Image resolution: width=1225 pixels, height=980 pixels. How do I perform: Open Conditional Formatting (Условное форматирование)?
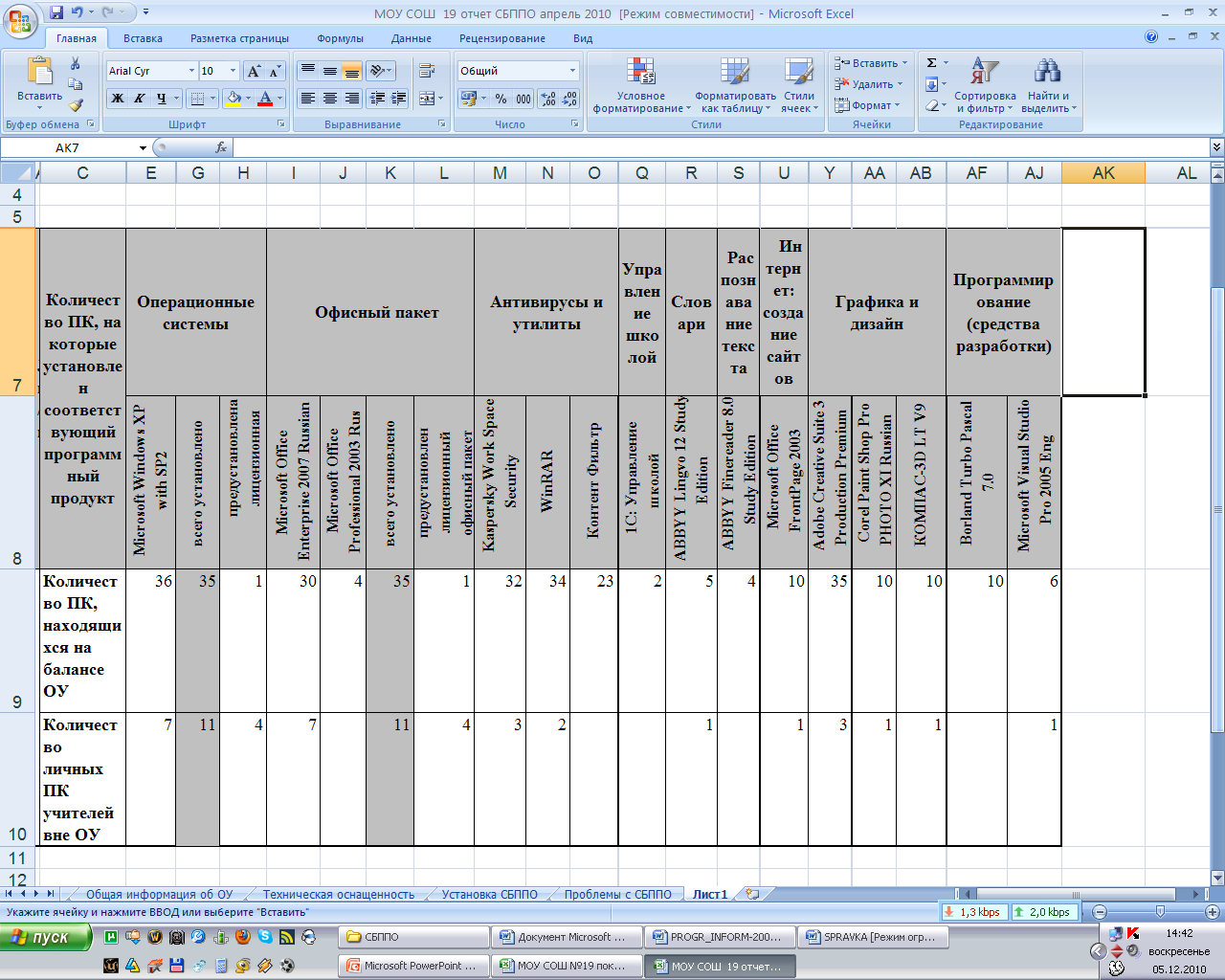tap(641, 84)
